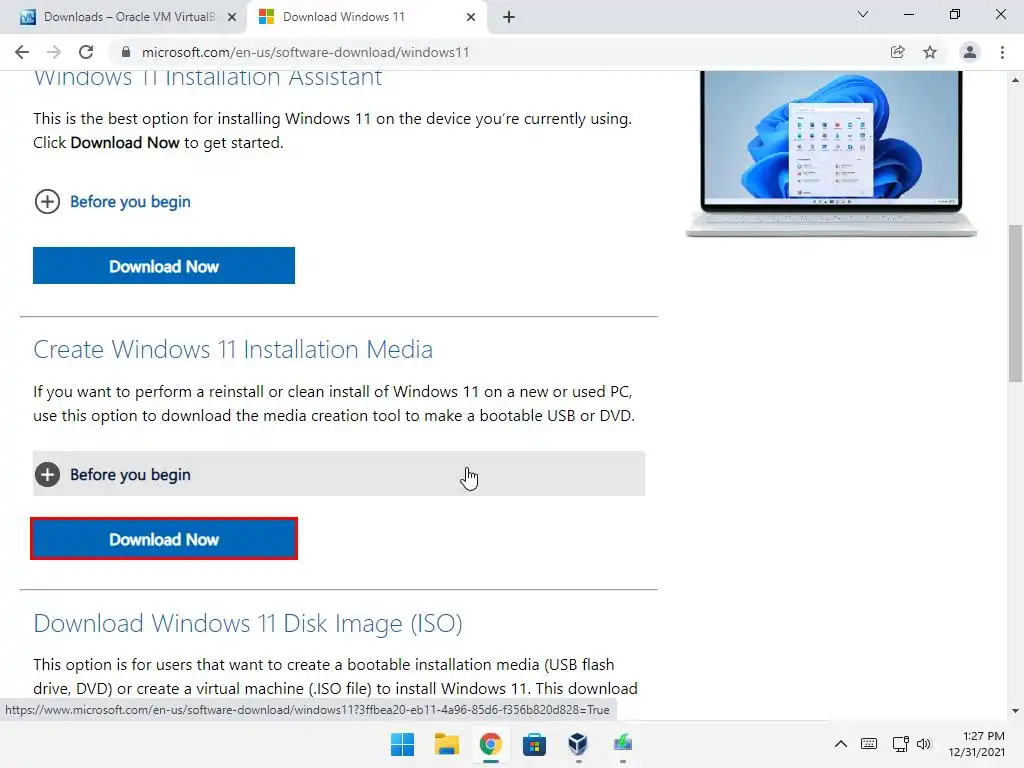Screen dimensions: 1024x768
Task: Go back to the previous page
Action: point(22,52)
